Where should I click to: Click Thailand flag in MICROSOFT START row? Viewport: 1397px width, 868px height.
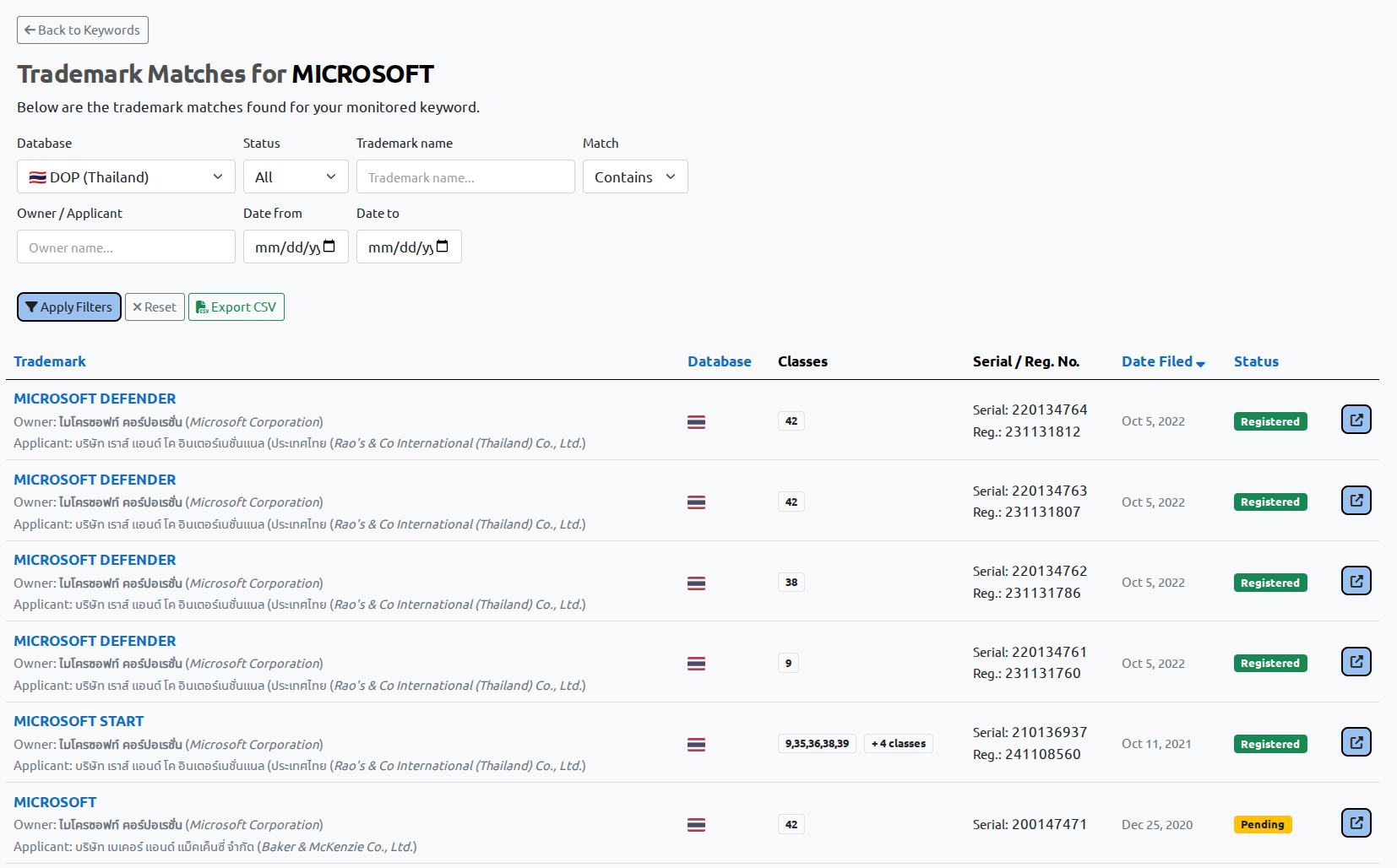point(696,745)
